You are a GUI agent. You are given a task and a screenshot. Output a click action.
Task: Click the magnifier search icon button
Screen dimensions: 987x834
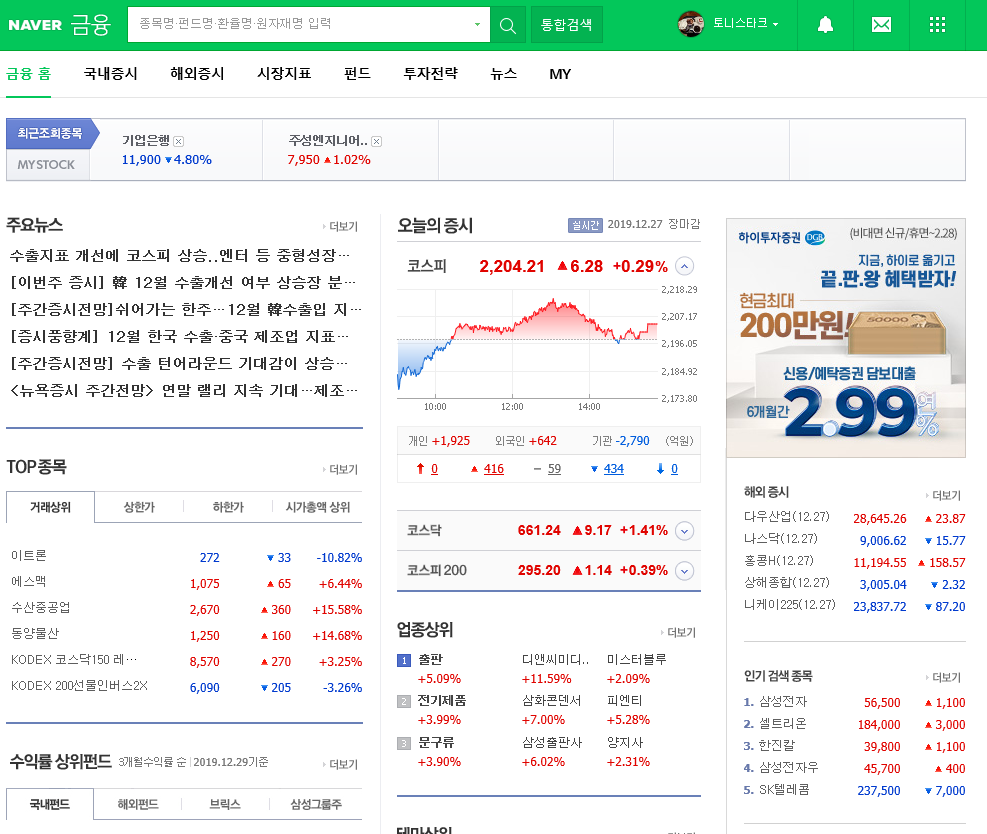[507, 25]
